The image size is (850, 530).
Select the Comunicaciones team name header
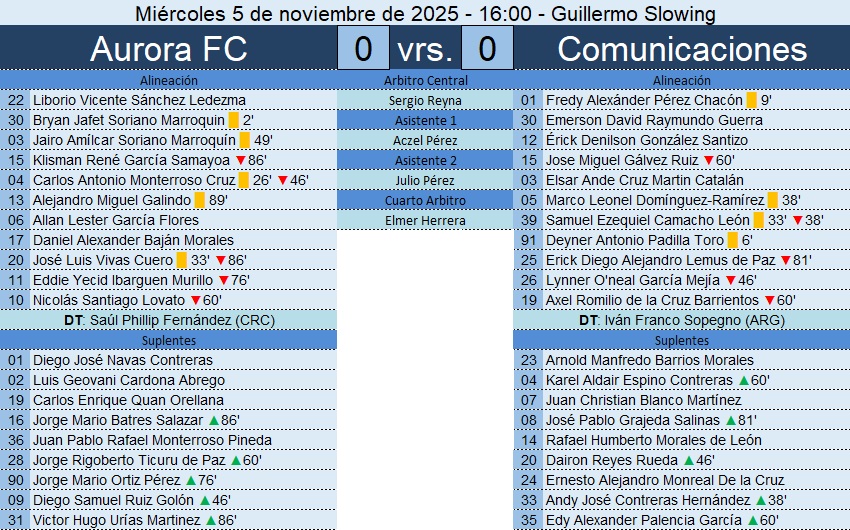tap(681, 49)
